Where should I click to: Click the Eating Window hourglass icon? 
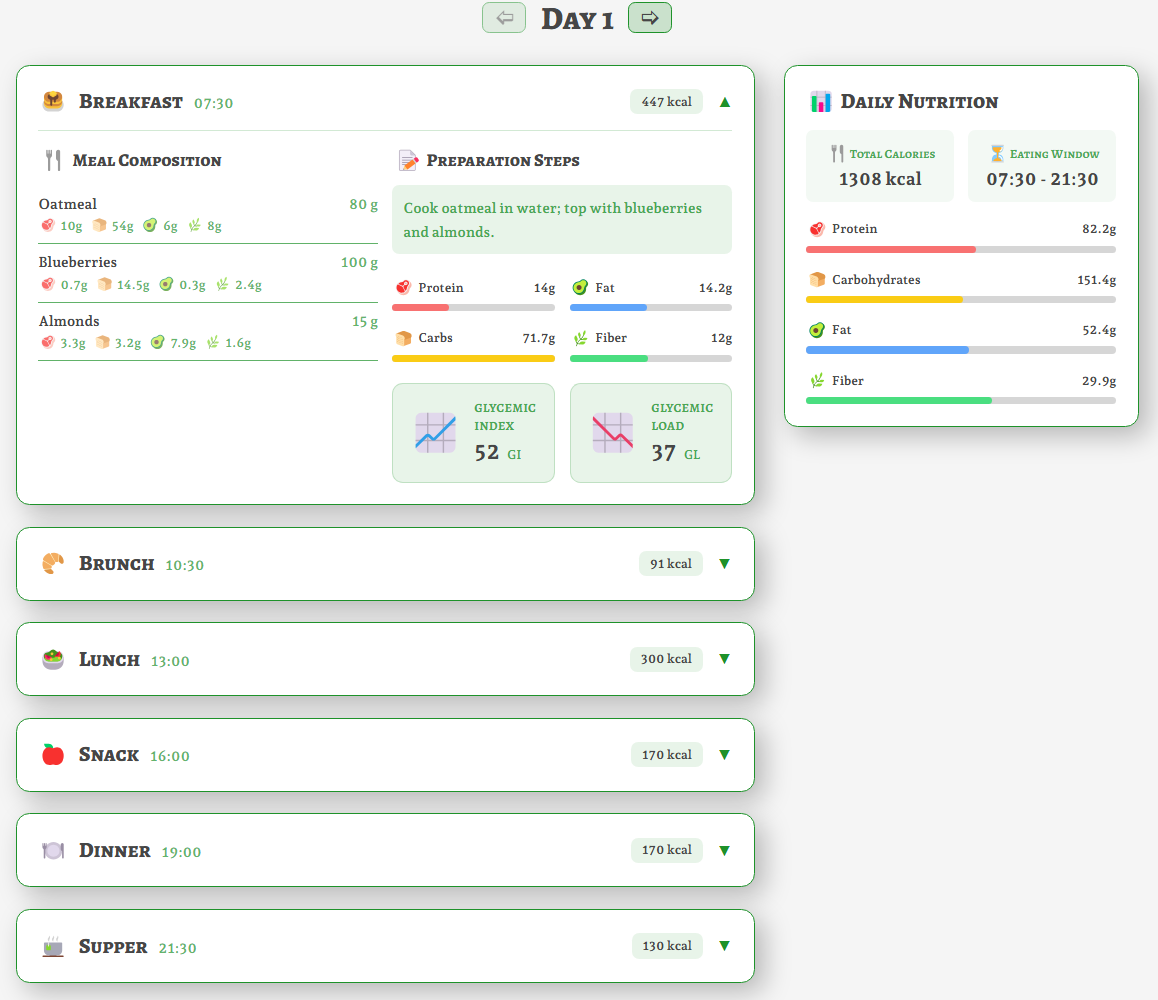click(997, 154)
